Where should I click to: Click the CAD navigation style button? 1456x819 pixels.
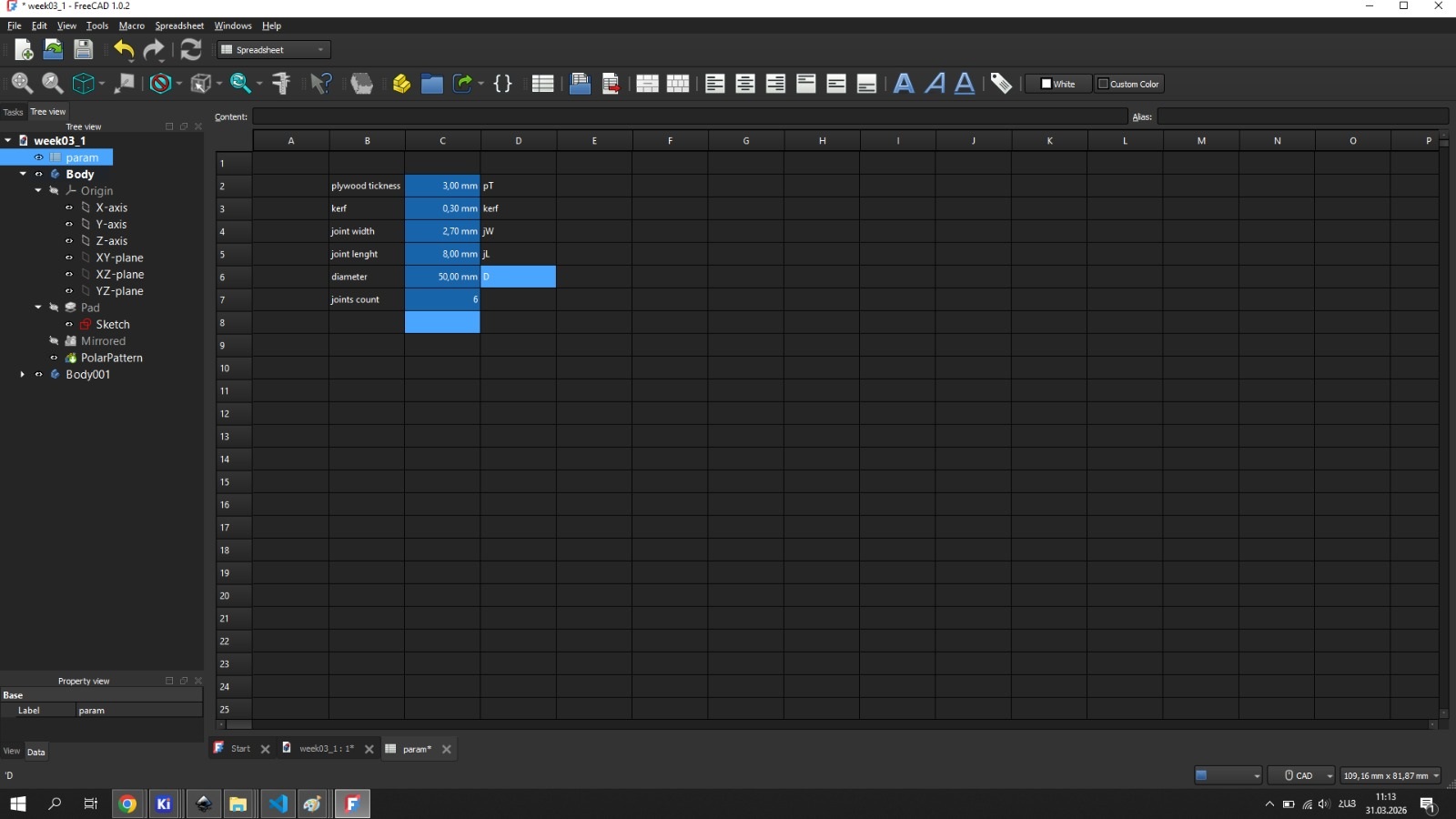[x=1301, y=775]
